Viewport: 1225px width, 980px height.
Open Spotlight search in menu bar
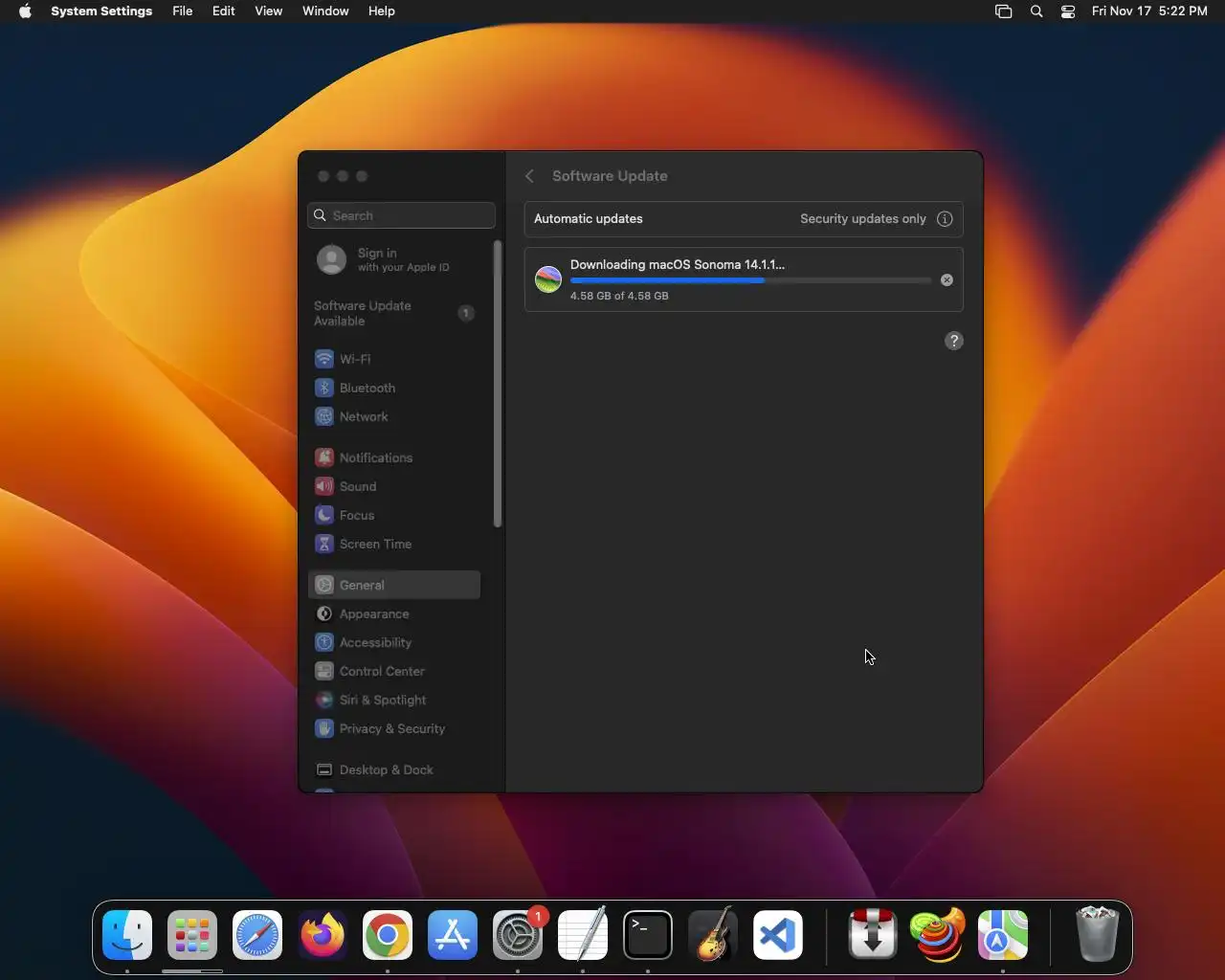[1036, 11]
